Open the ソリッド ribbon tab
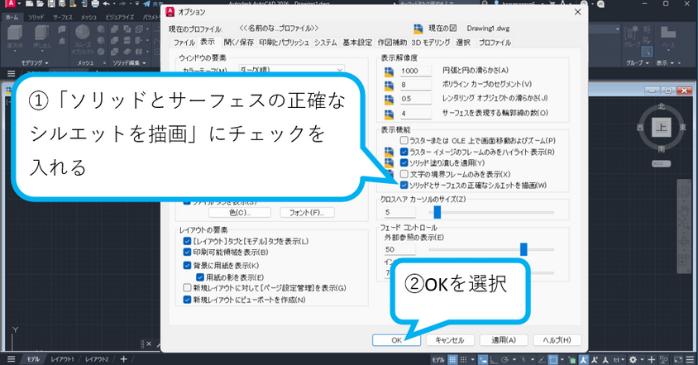The width and height of the screenshot is (698, 365). pos(36,17)
